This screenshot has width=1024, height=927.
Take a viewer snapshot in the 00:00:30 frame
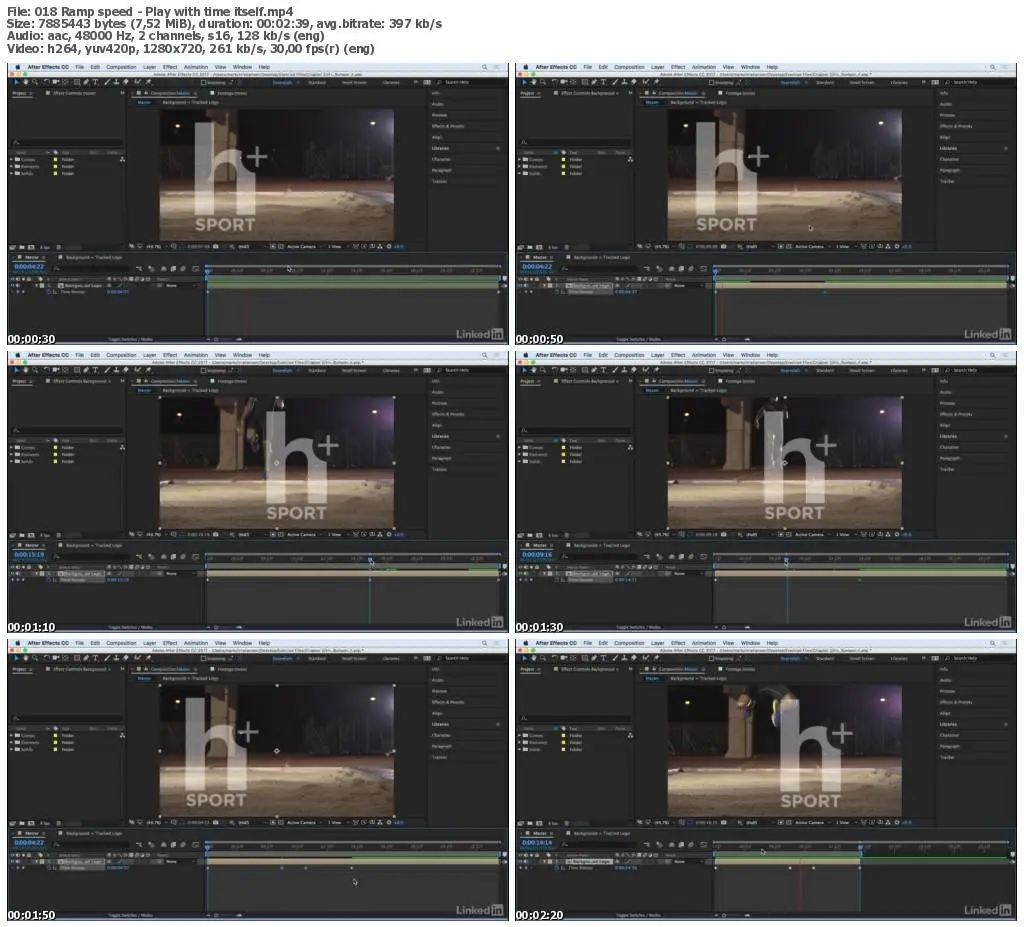216,246
